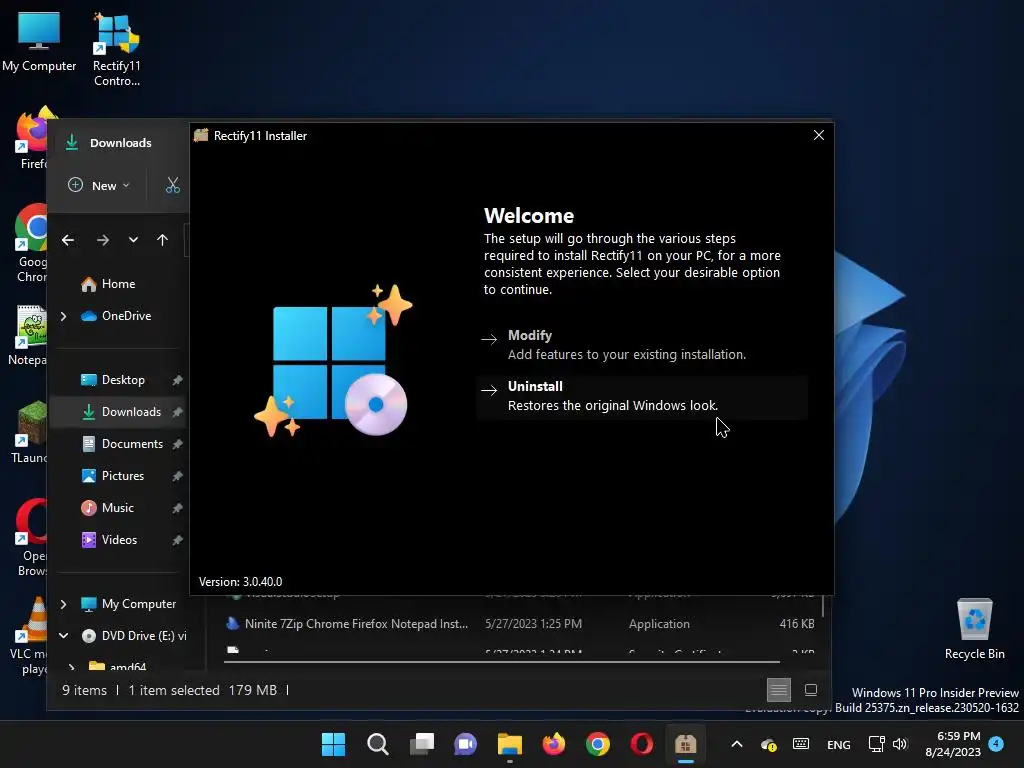The image size is (1024, 768).
Task: Change ENG input language in tray
Action: pos(839,744)
